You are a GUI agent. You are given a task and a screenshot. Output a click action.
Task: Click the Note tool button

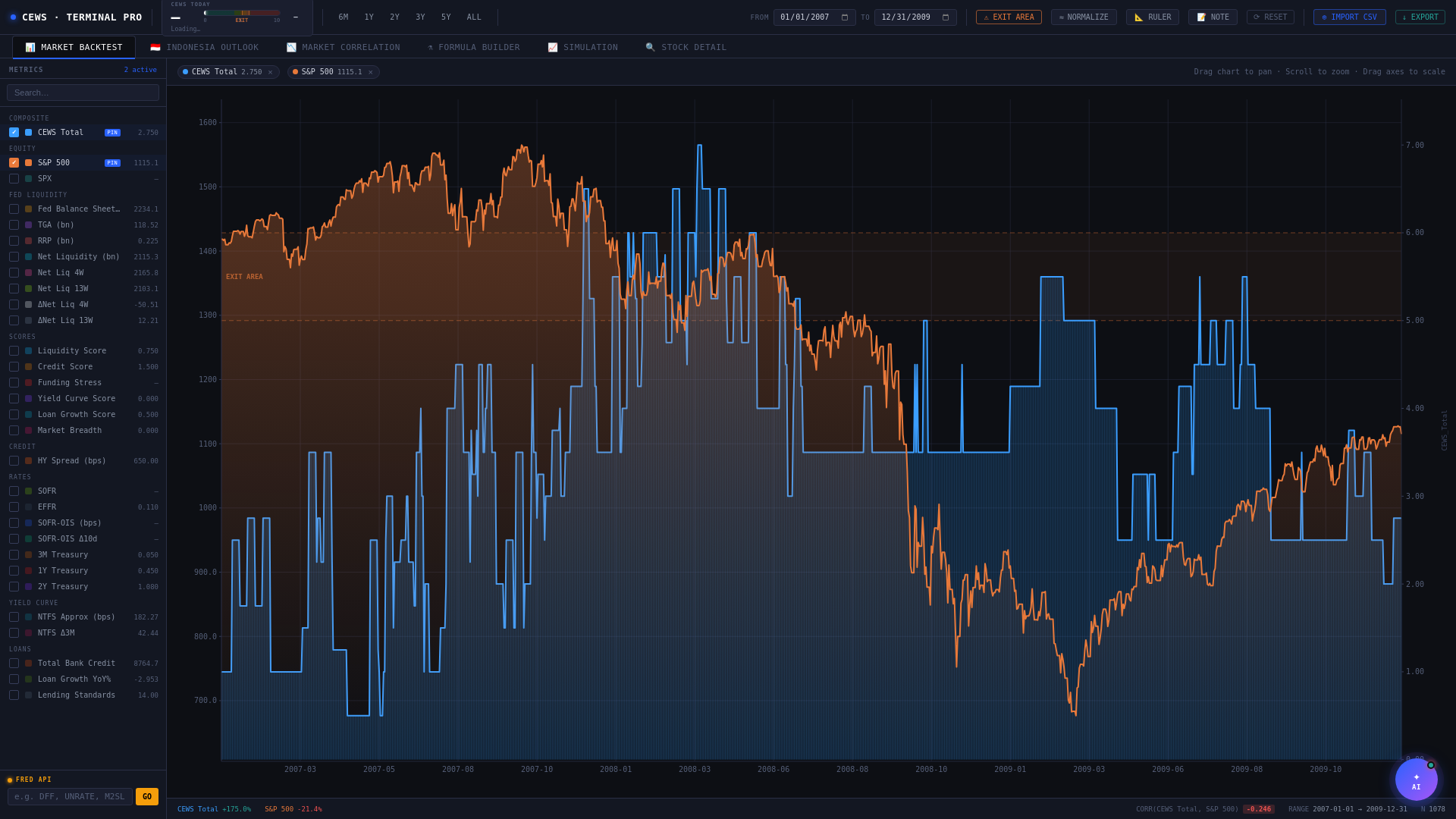[1213, 17]
